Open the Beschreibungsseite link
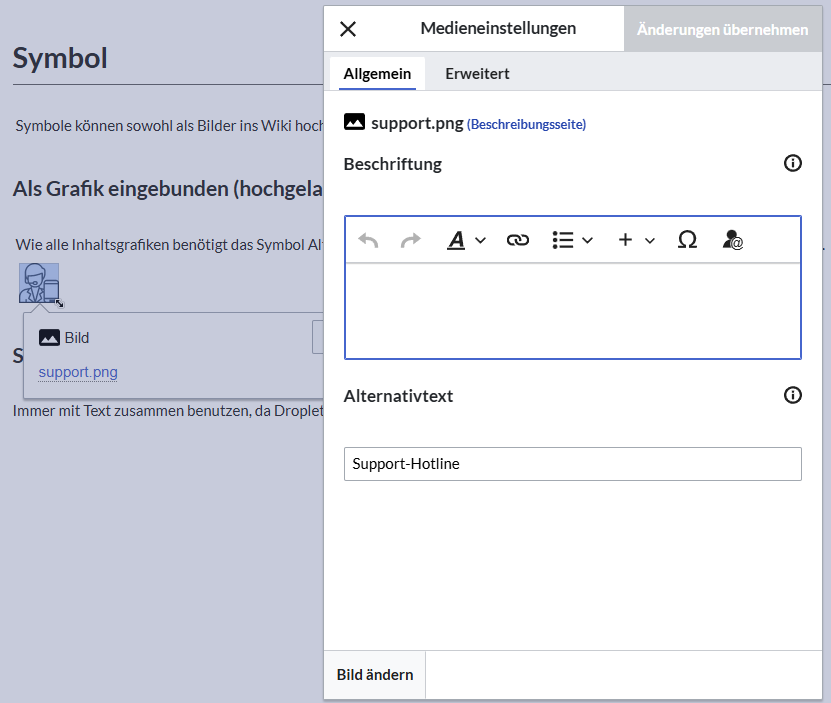Image resolution: width=831 pixels, height=703 pixels. [526, 125]
